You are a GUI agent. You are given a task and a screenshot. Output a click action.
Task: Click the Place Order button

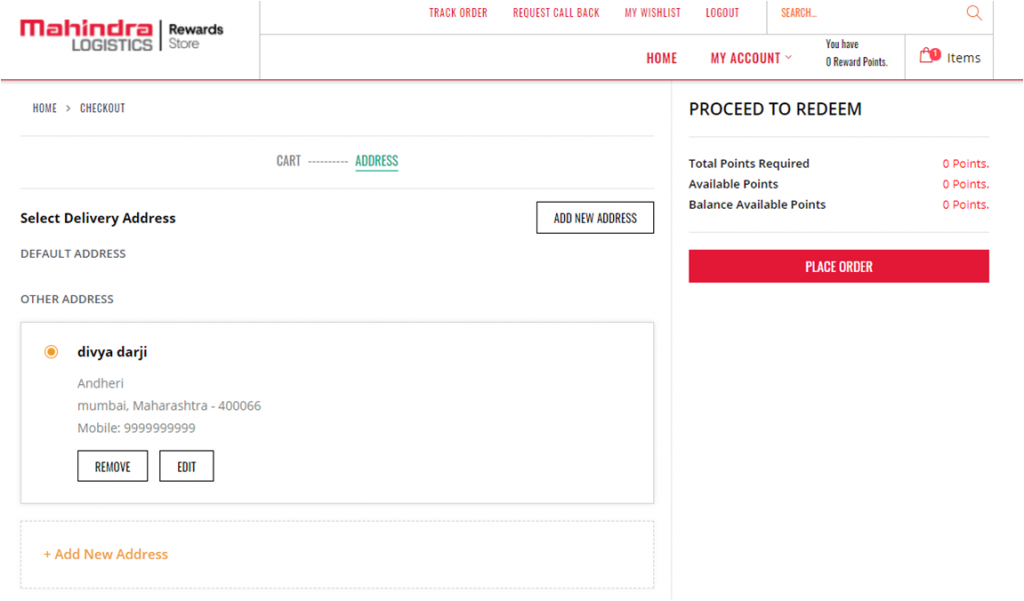(839, 267)
